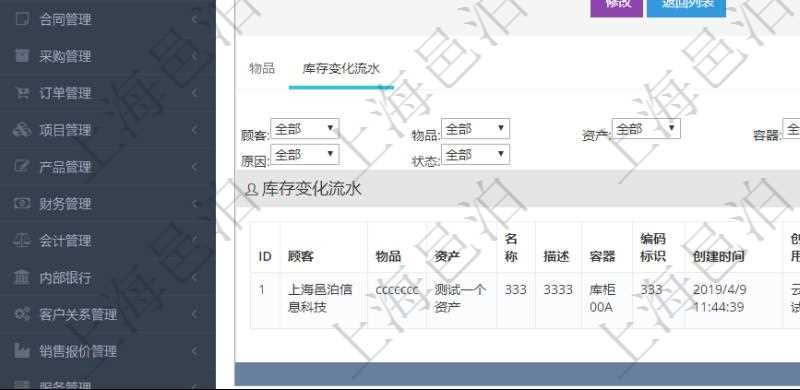The width and height of the screenshot is (800, 390).
Task: Click the 客户关系管理 gears icon
Action: coord(22,314)
